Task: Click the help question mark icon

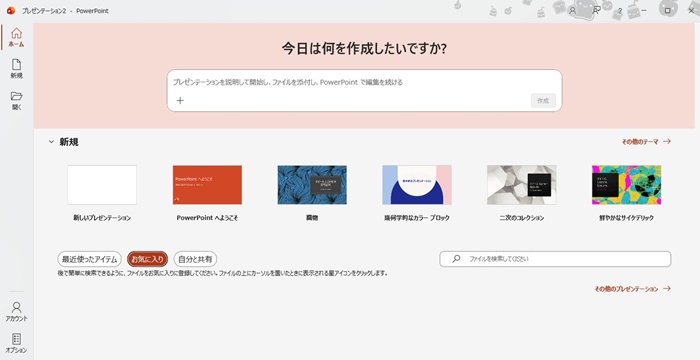Action: [620, 11]
